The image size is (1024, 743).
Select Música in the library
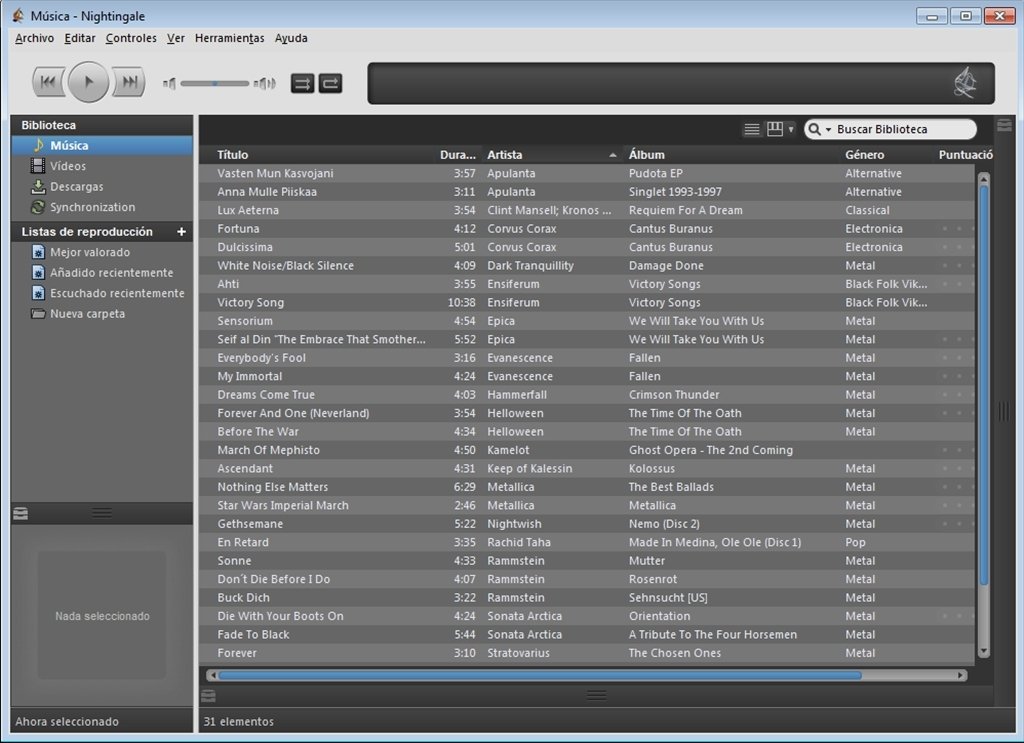102,146
